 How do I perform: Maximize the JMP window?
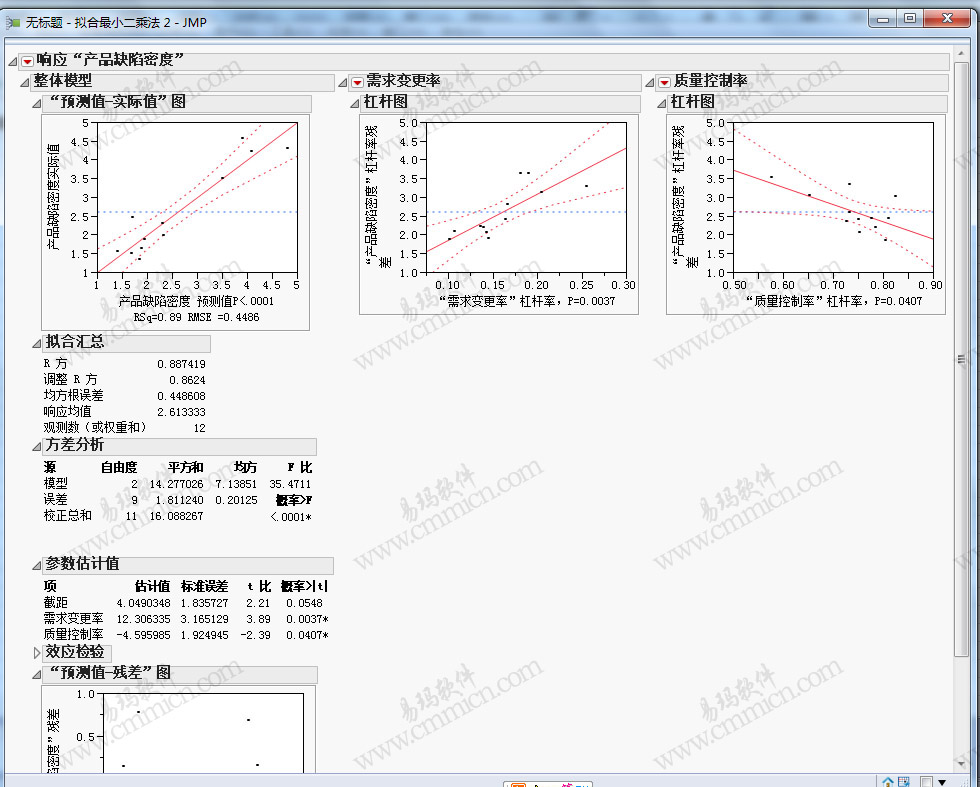(x=909, y=18)
